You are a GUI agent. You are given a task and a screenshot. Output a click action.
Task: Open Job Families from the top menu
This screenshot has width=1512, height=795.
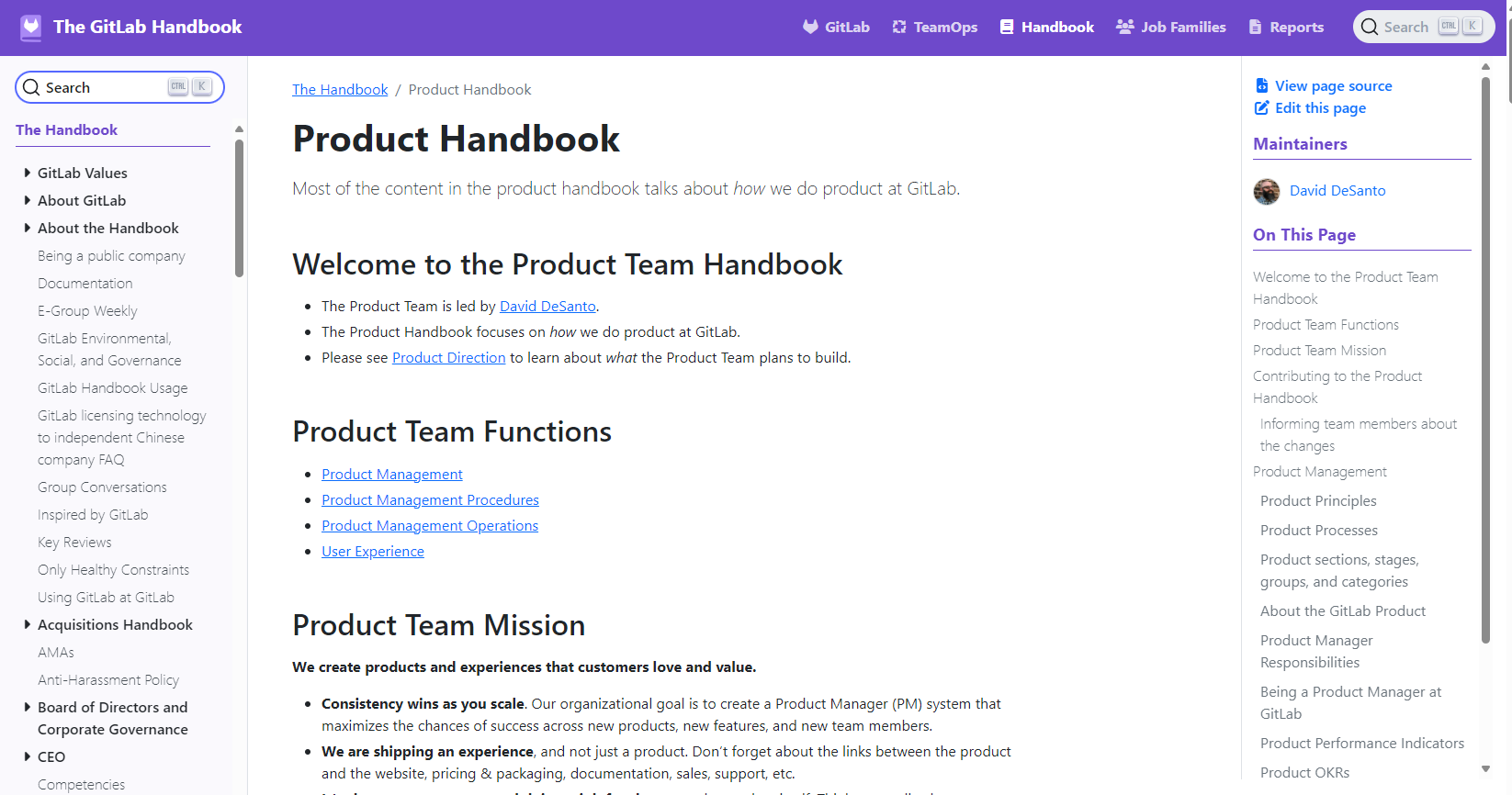1182,28
